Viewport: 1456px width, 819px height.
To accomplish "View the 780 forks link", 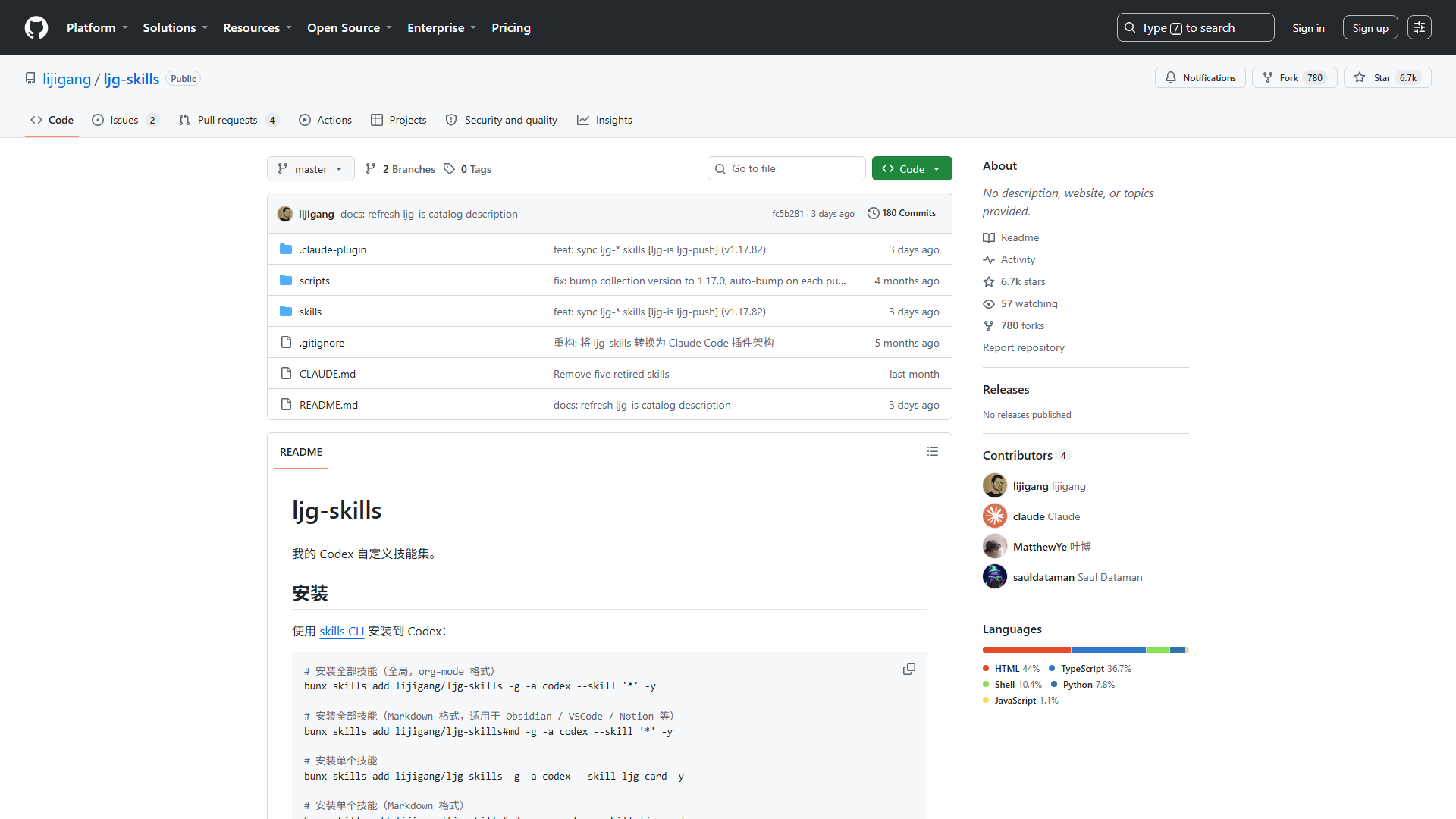I will point(1013,325).
